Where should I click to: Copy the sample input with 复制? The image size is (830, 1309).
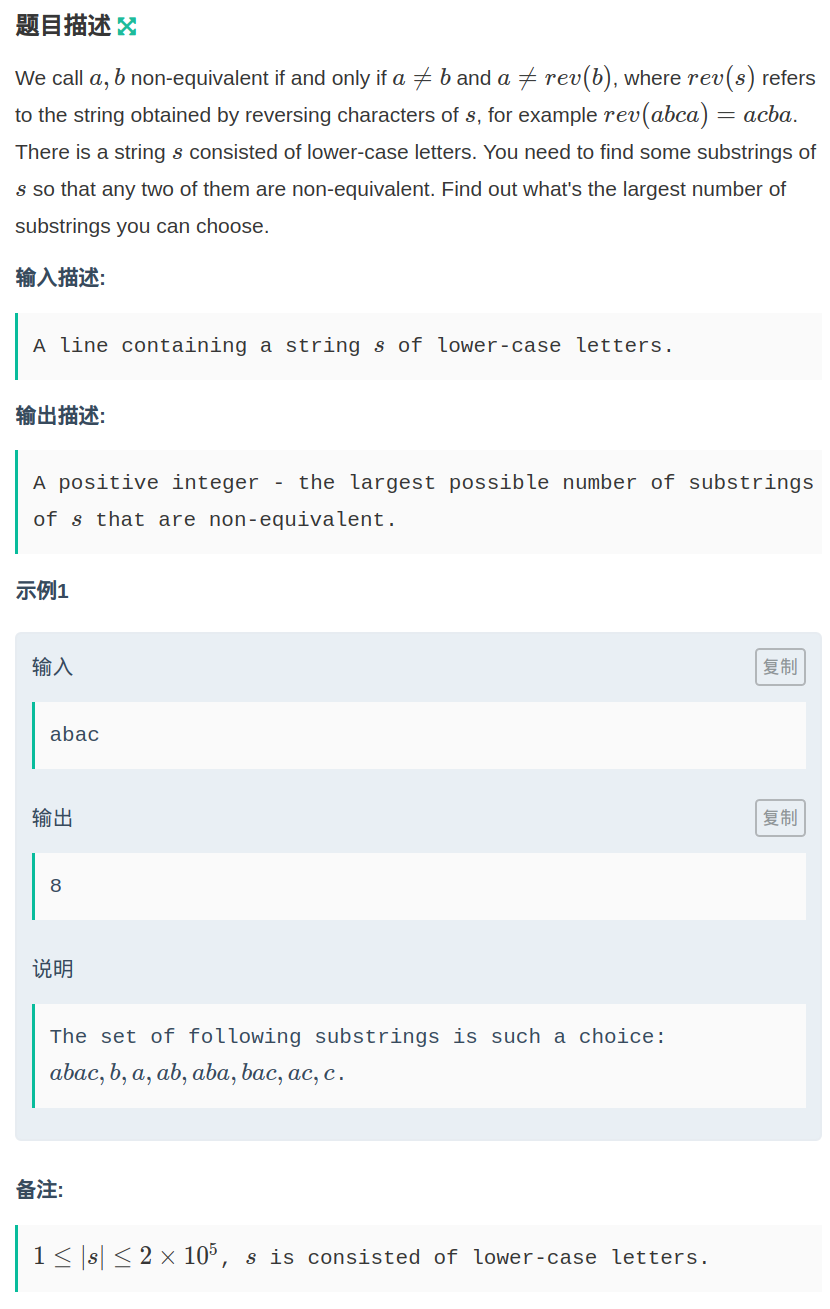[x=780, y=667]
